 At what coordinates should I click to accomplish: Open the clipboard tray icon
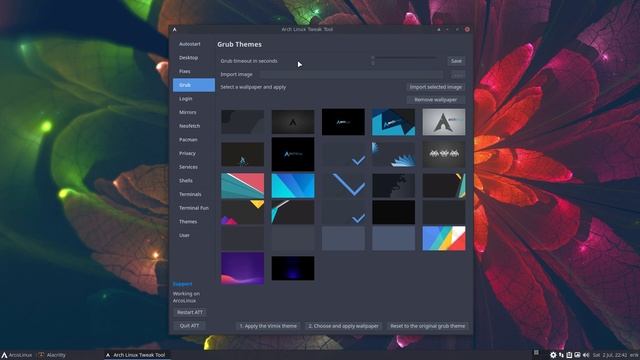(x=569, y=355)
